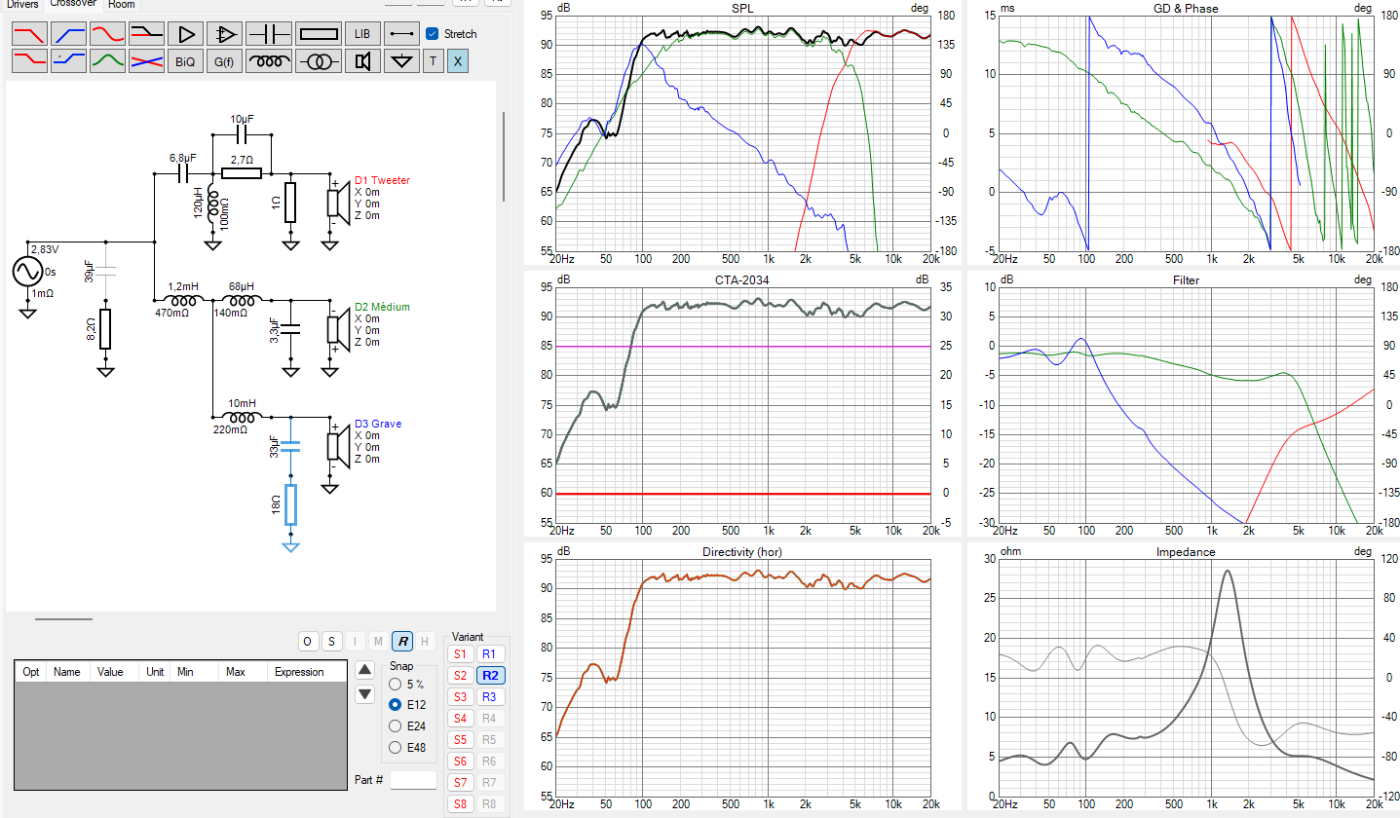The height and width of the screenshot is (818, 1400).
Task: Select the D2 Médium driver label
Action: [382, 307]
